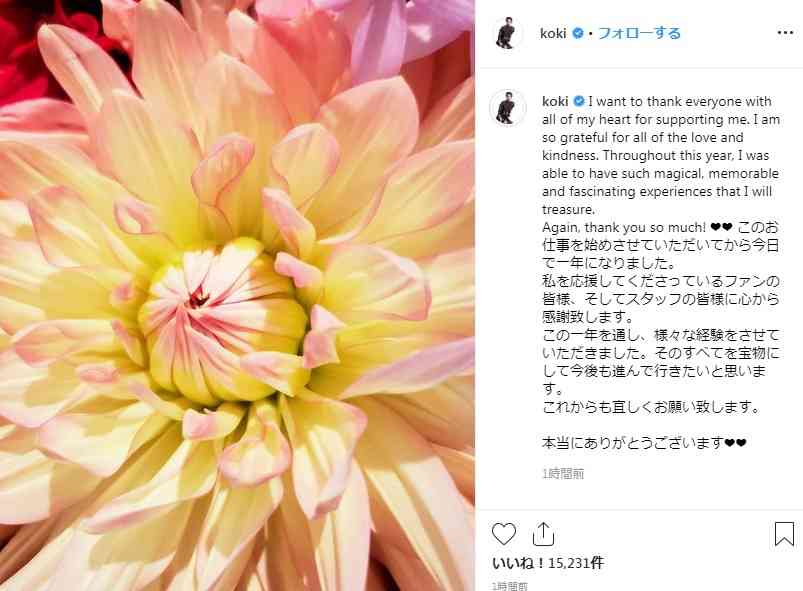Click the フォローする follow link

point(639,33)
